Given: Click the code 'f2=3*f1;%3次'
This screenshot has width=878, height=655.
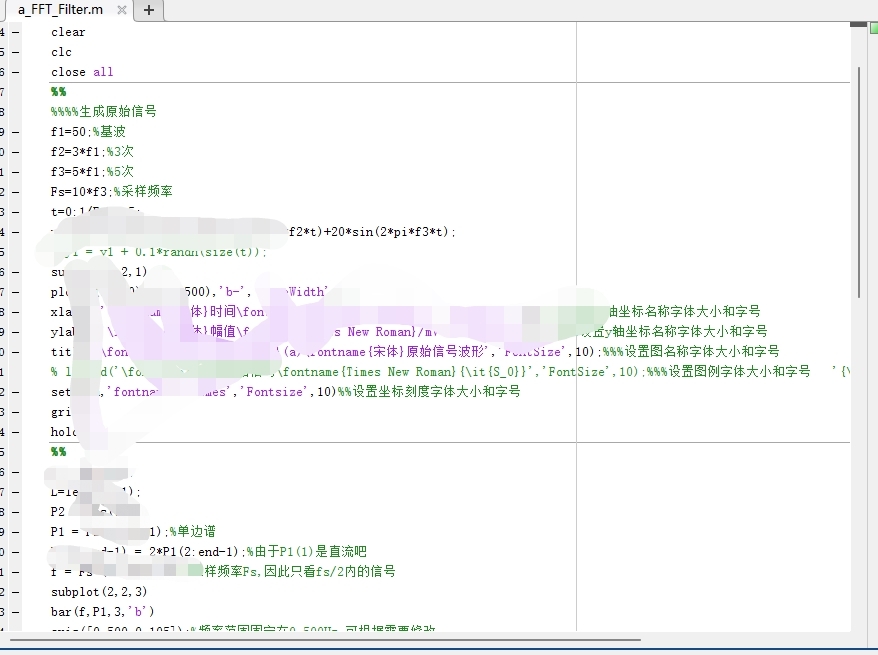Looking at the screenshot, I should [92, 152].
